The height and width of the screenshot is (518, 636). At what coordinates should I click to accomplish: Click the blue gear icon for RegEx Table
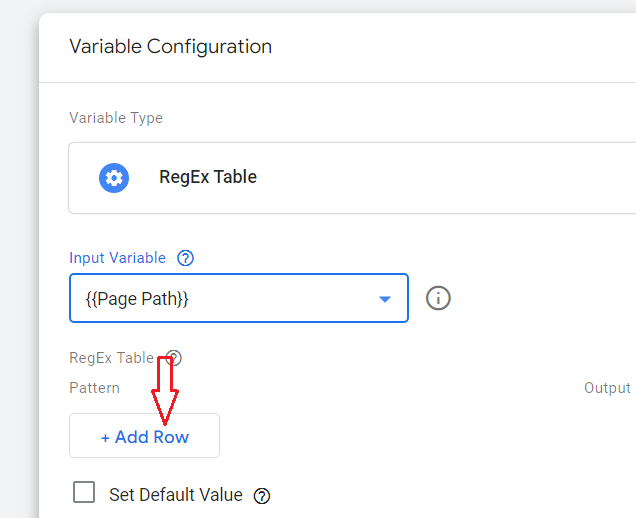pos(114,178)
